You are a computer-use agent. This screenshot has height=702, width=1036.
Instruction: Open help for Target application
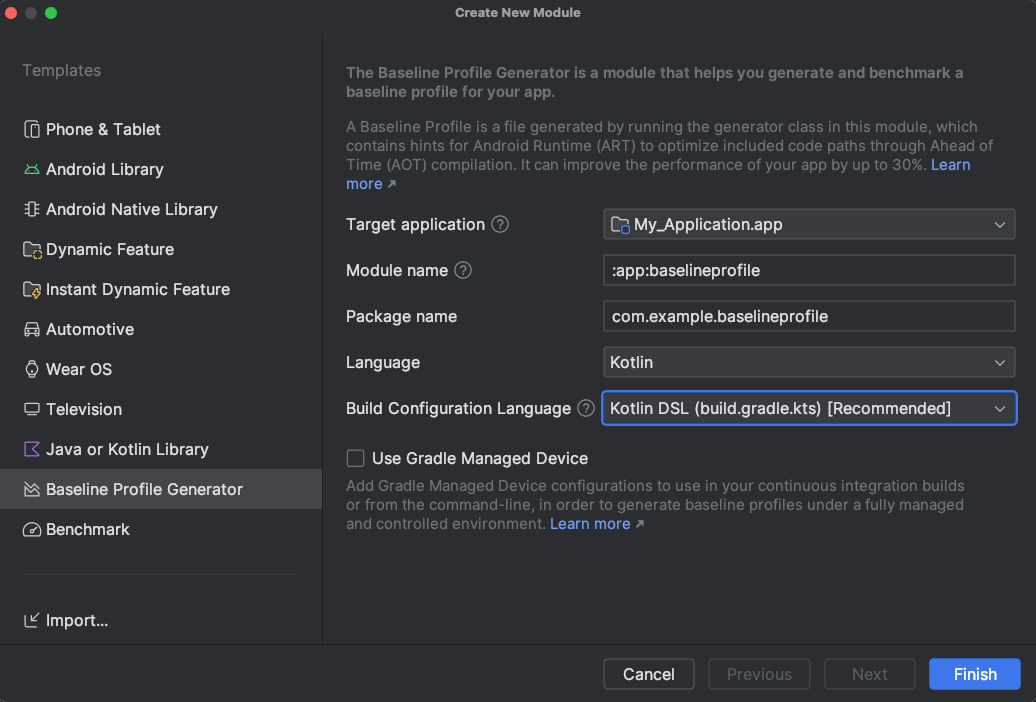[500, 225]
